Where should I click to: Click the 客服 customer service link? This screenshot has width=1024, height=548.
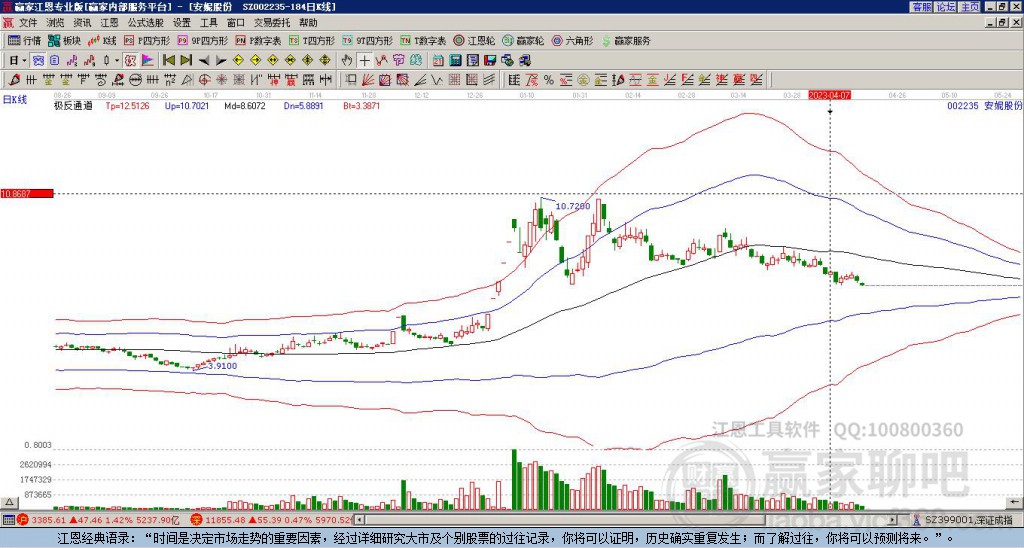(921, 6)
